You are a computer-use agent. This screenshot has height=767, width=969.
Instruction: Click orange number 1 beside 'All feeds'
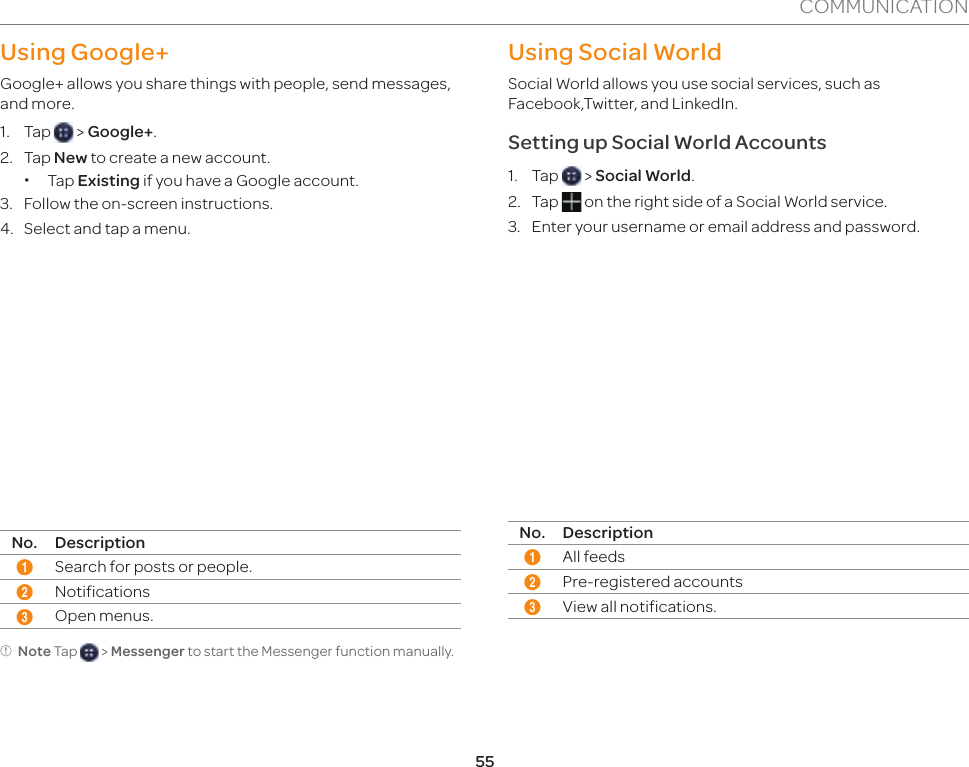[x=532, y=557]
